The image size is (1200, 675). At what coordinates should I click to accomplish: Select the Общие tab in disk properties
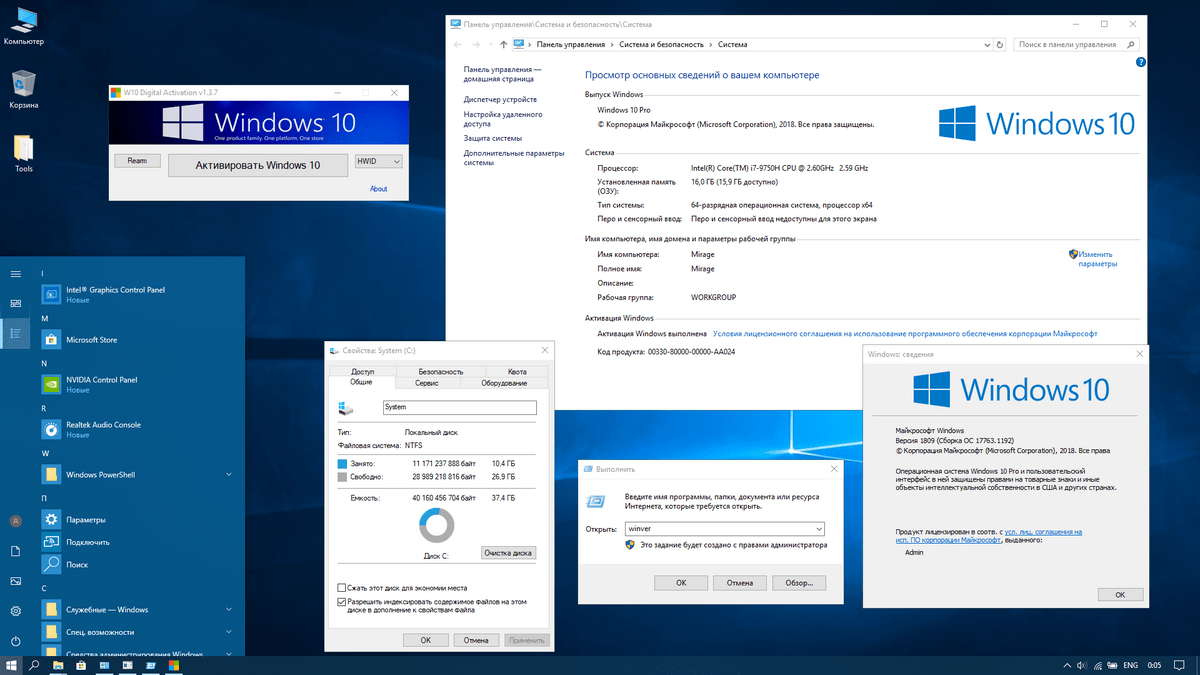click(361, 382)
